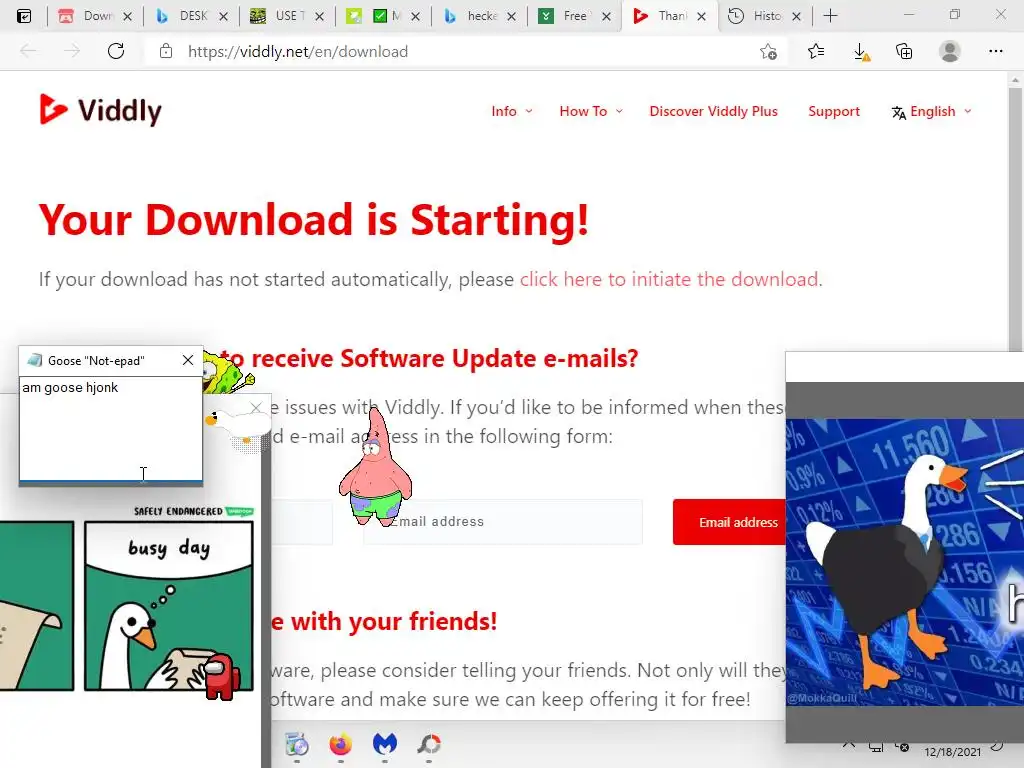Viewport: 1024px width, 768px height.
Task: Open the browser profile avatar
Action: click(950, 52)
